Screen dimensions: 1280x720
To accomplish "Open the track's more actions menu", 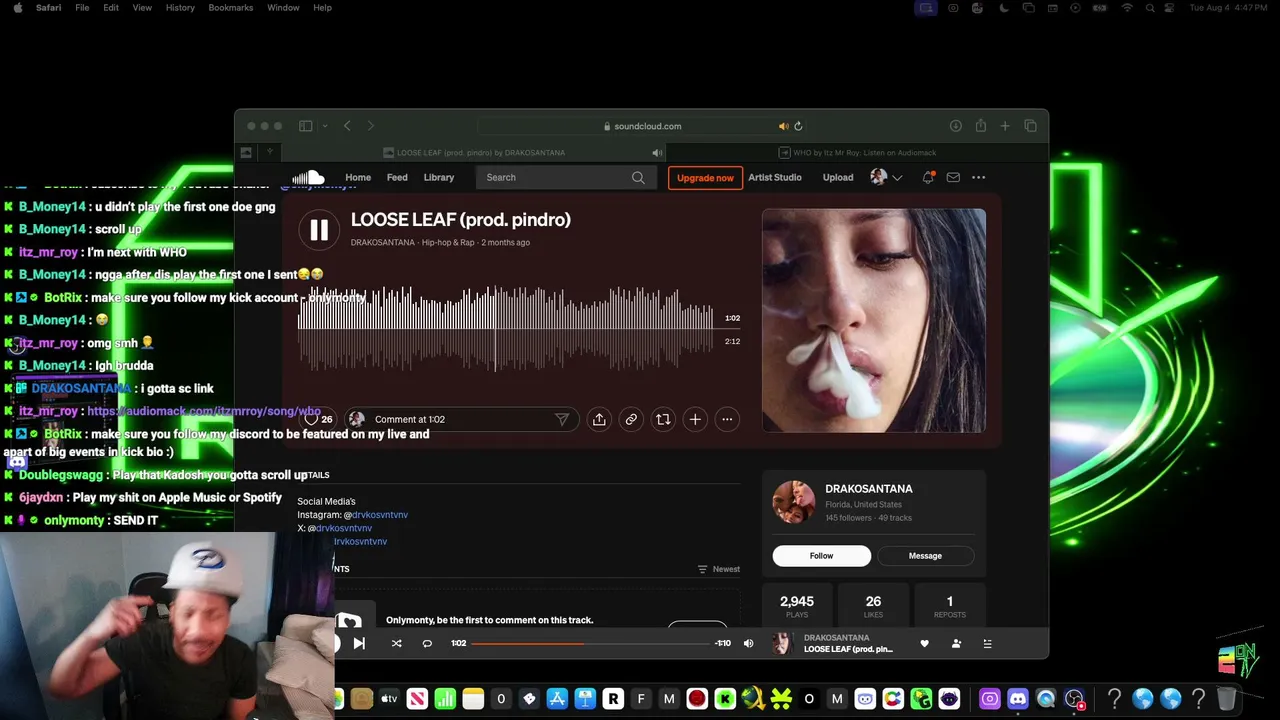I will click(727, 420).
